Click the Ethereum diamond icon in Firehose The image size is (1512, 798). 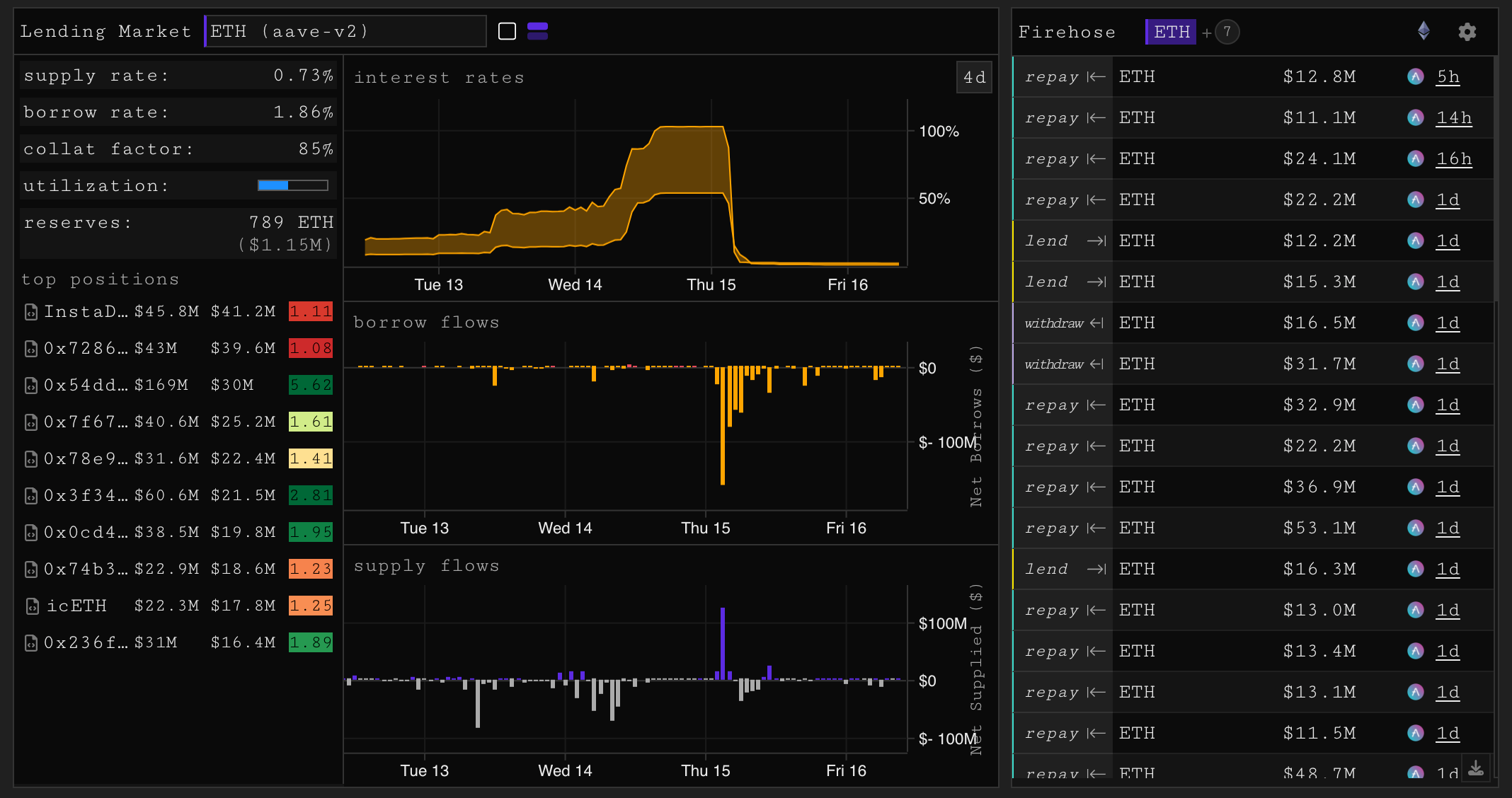coord(1424,31)
